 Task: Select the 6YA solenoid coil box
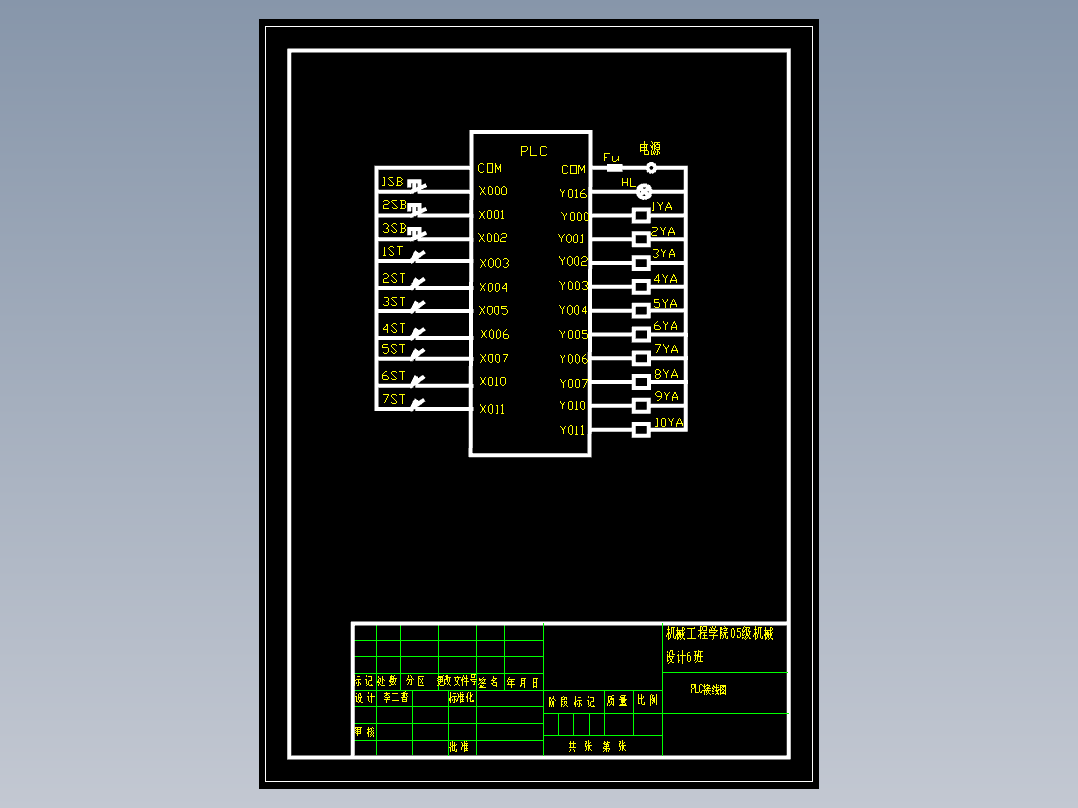[641, 335]
